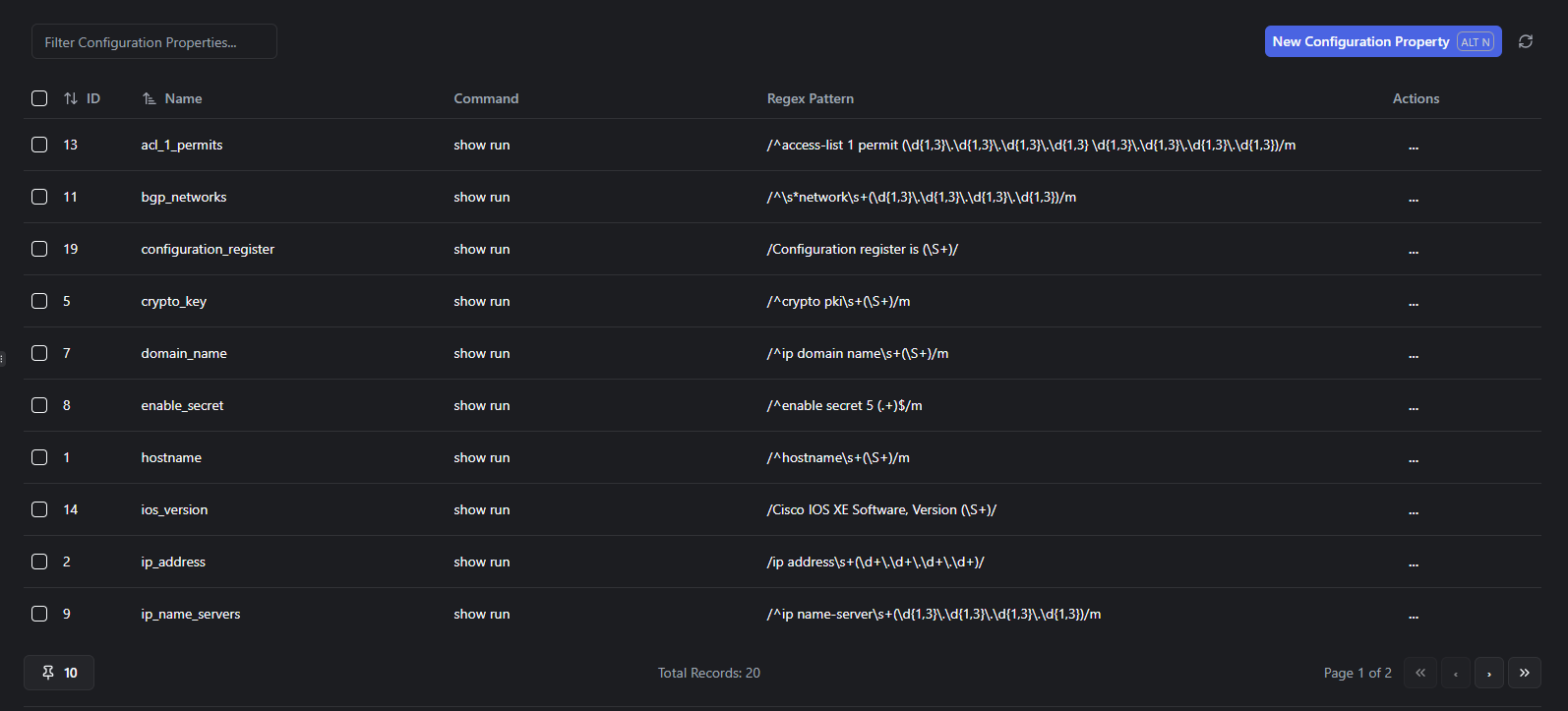1568x711 pixels.
Task: Go to the last page
Action: point(1524,673)
